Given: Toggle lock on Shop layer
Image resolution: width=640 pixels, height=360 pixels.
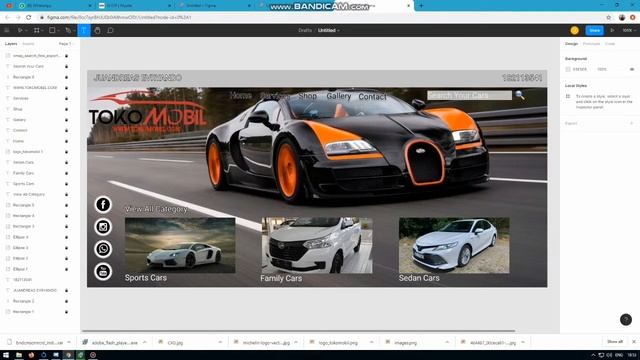Looking at the screenshot, I should [67, 109].
